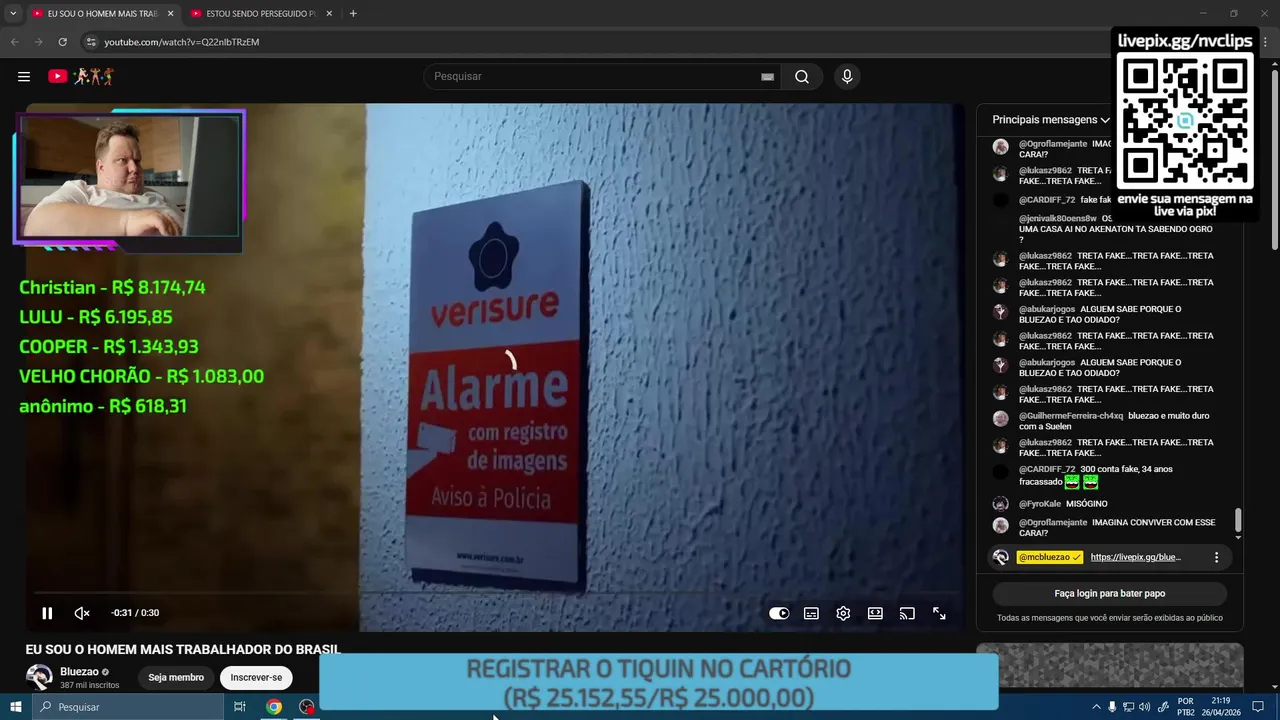Expand the Principais mensagens chat dropdown
Image resolution: width=1280 pixels, height=720 pixels.
1051,120
